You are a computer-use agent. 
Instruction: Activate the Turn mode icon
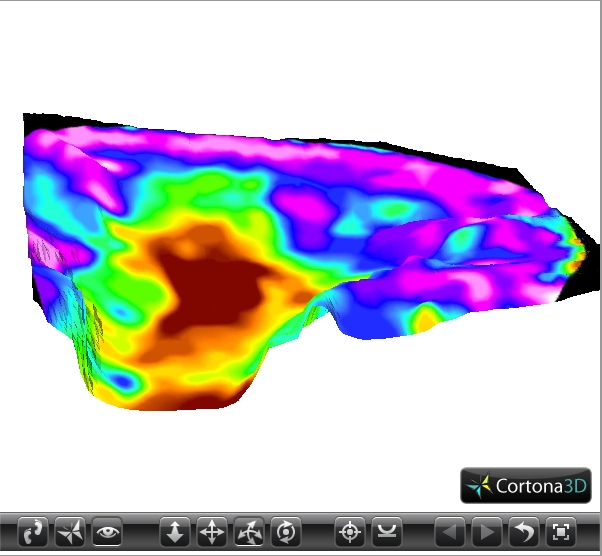pos(248,532)
